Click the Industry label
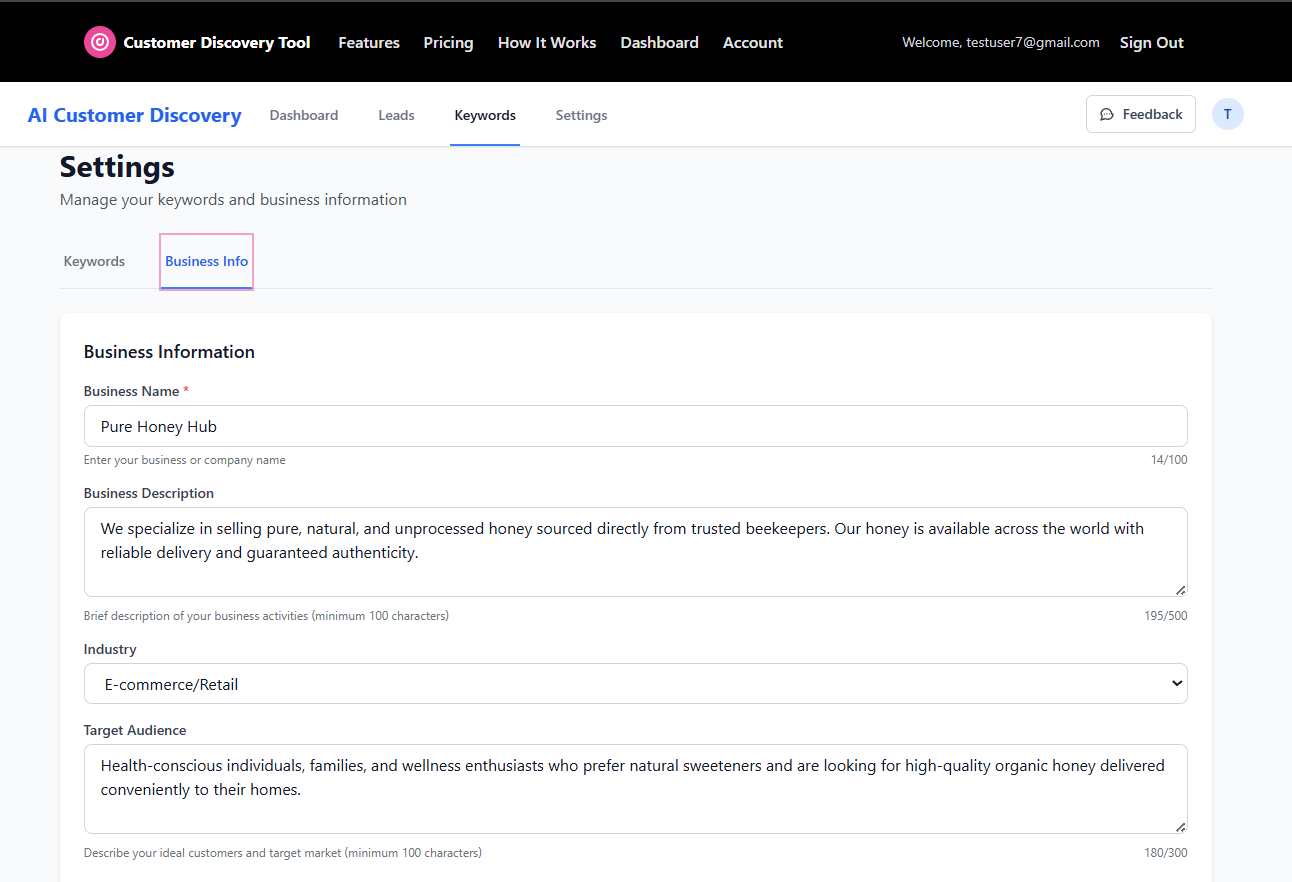 [110, 649]
